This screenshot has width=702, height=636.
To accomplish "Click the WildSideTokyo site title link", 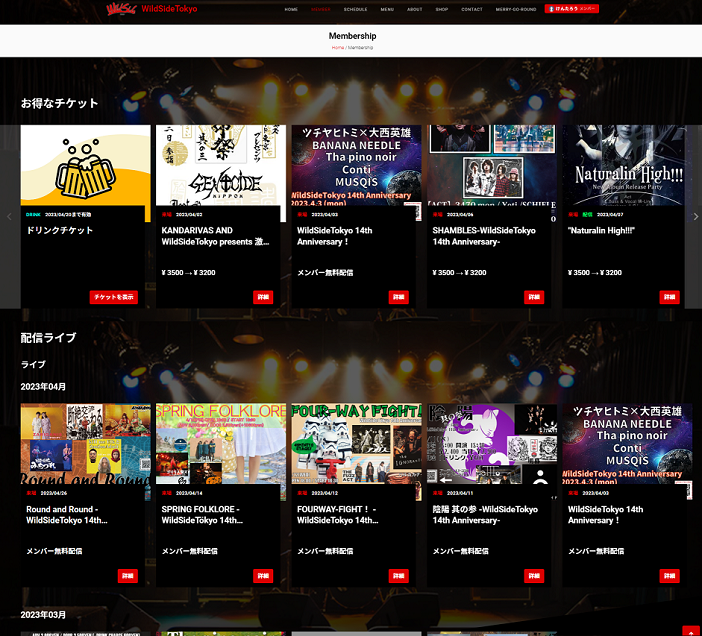I will coord(169,9).
